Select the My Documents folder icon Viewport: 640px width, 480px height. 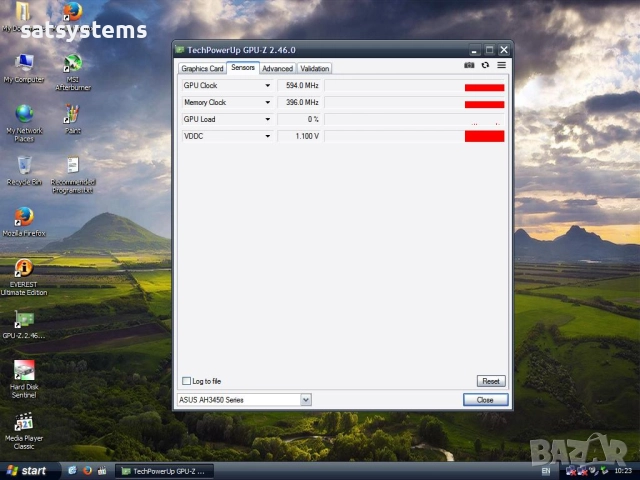point(22,16)
